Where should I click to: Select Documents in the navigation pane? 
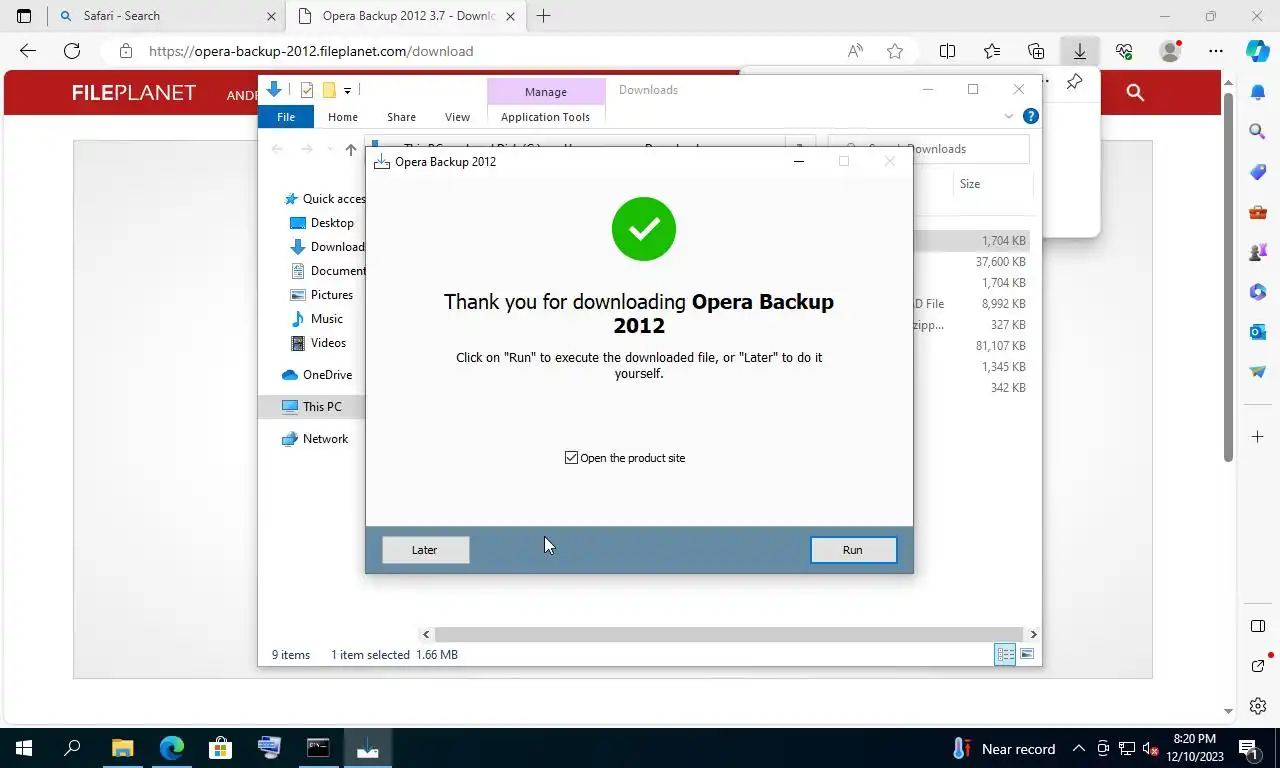click(327, 271)
